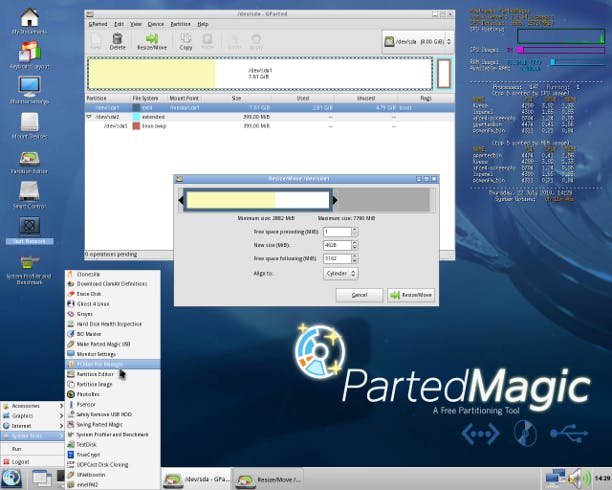Launch TestDisk from System Tools menu

pyautogui.click(x=112, y=445)
